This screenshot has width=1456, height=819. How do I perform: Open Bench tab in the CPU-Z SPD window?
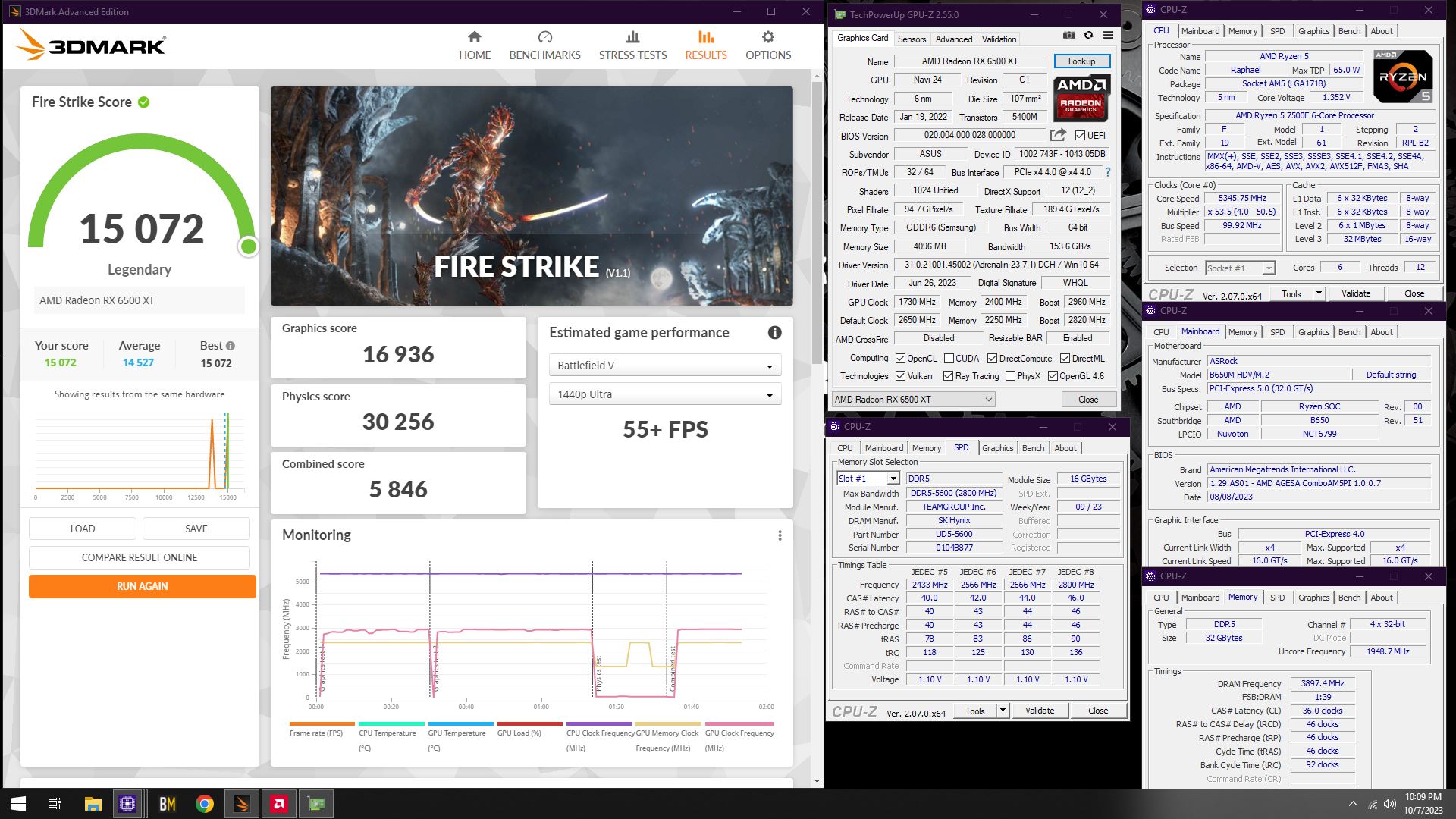(x=1033, y=448)
